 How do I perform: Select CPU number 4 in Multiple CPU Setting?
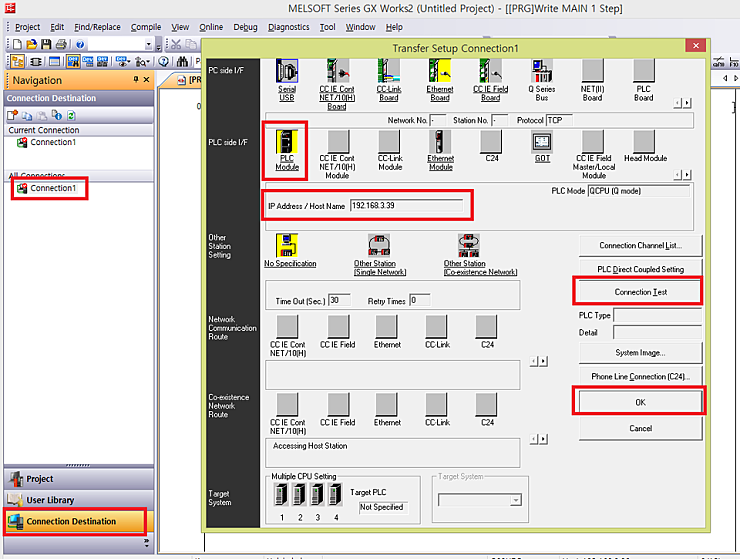[x=336, y=495]
